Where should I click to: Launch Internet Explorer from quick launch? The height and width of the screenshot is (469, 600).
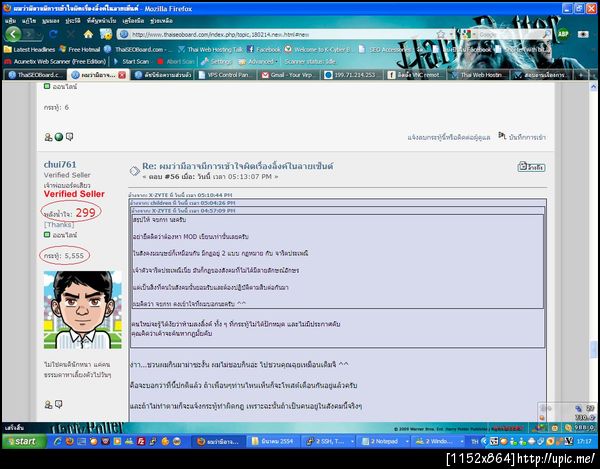58,441
